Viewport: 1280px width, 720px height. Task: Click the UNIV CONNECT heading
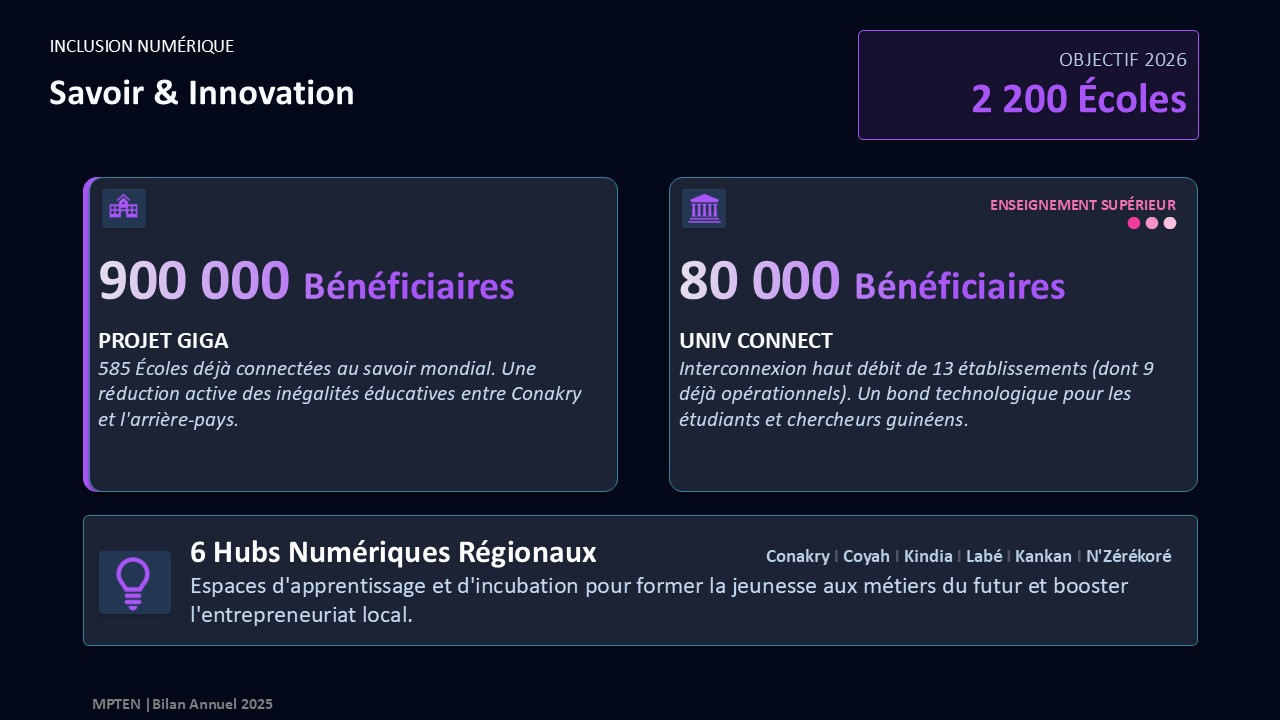pos(756,341)
